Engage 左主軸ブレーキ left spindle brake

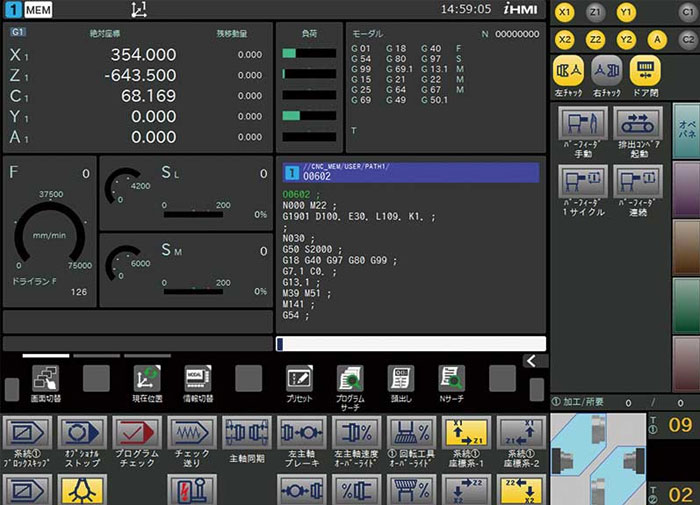click(x=302, y=433)
